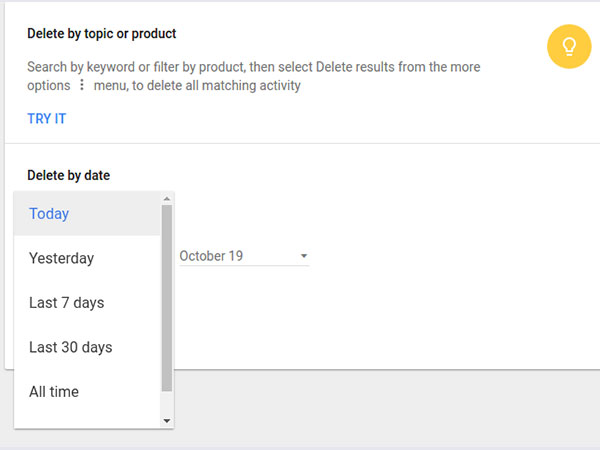Select Today from the date list

(49, 214)
